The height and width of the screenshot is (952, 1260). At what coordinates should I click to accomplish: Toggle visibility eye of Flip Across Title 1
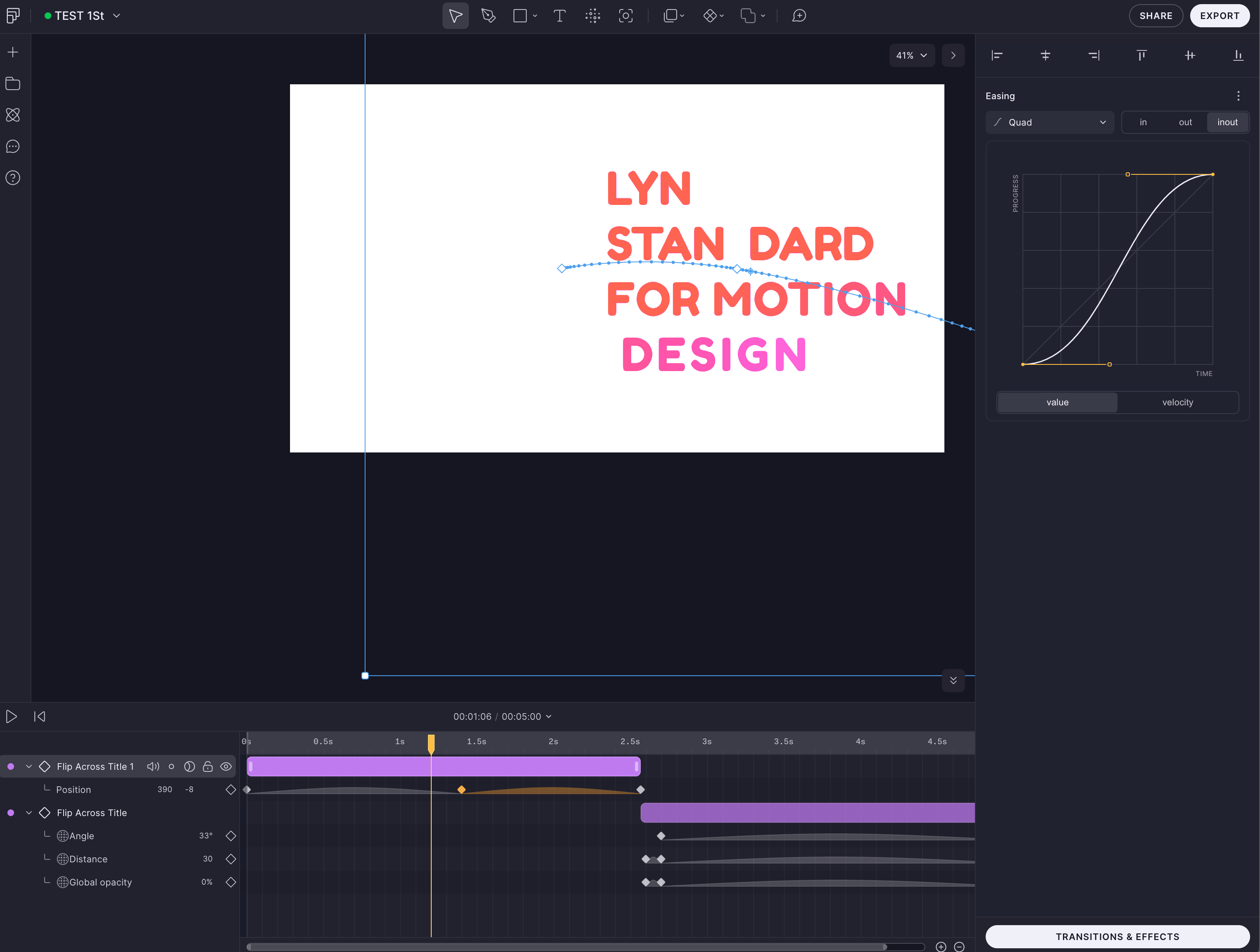pos(226,767)
